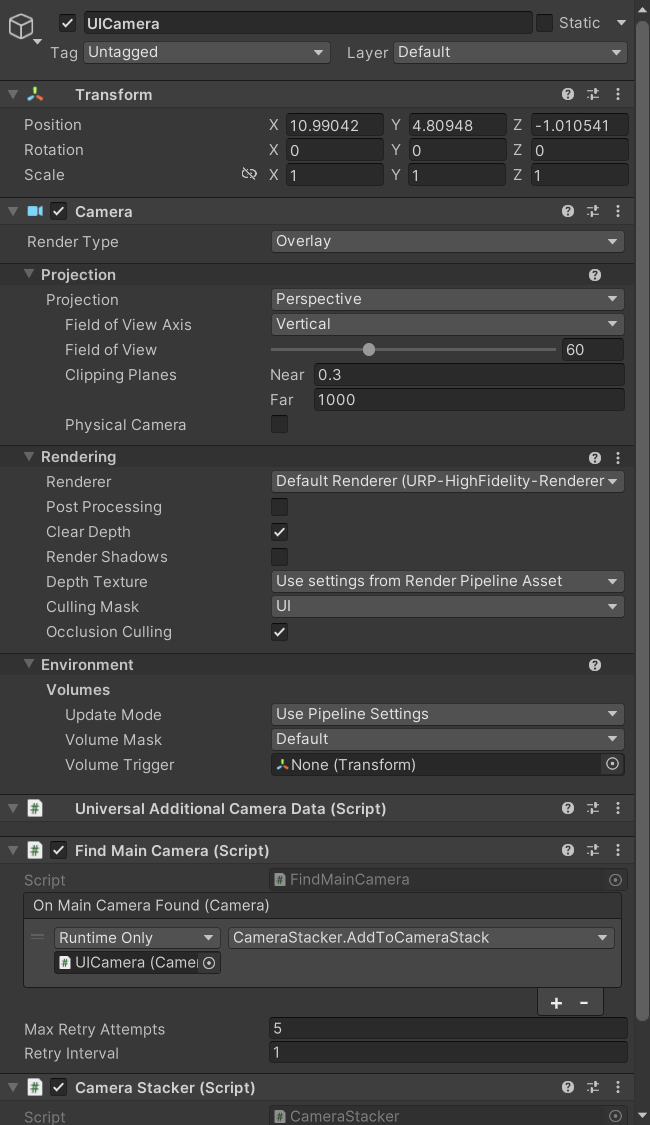Viewport: 650px width, 1125px height.
Task: Disable the Camera Stacker script checkbox
Action: [x=59, y=1087]
